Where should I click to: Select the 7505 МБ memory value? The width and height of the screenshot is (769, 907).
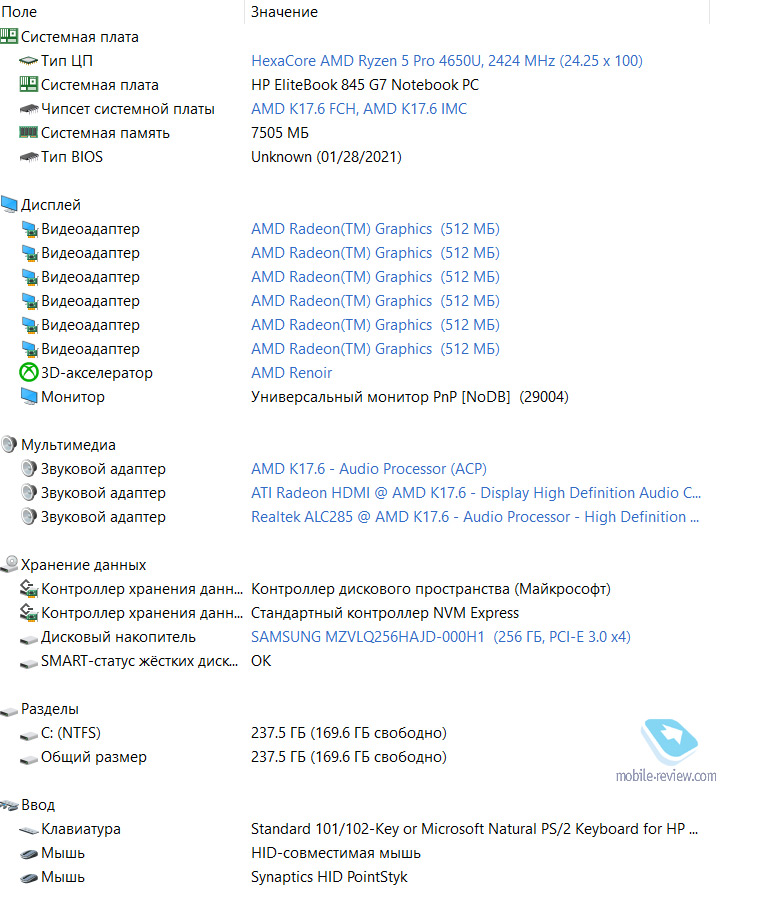280,133
